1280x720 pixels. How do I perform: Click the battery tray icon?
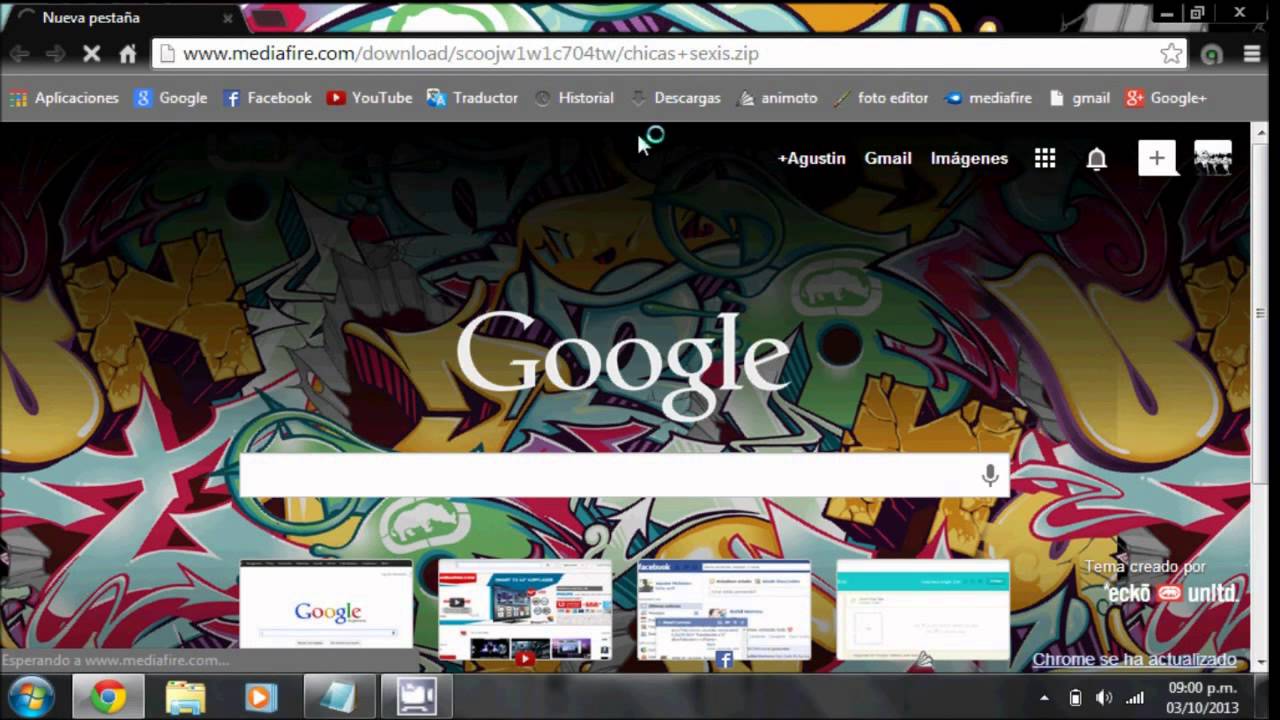click(x=1075, y=698)
